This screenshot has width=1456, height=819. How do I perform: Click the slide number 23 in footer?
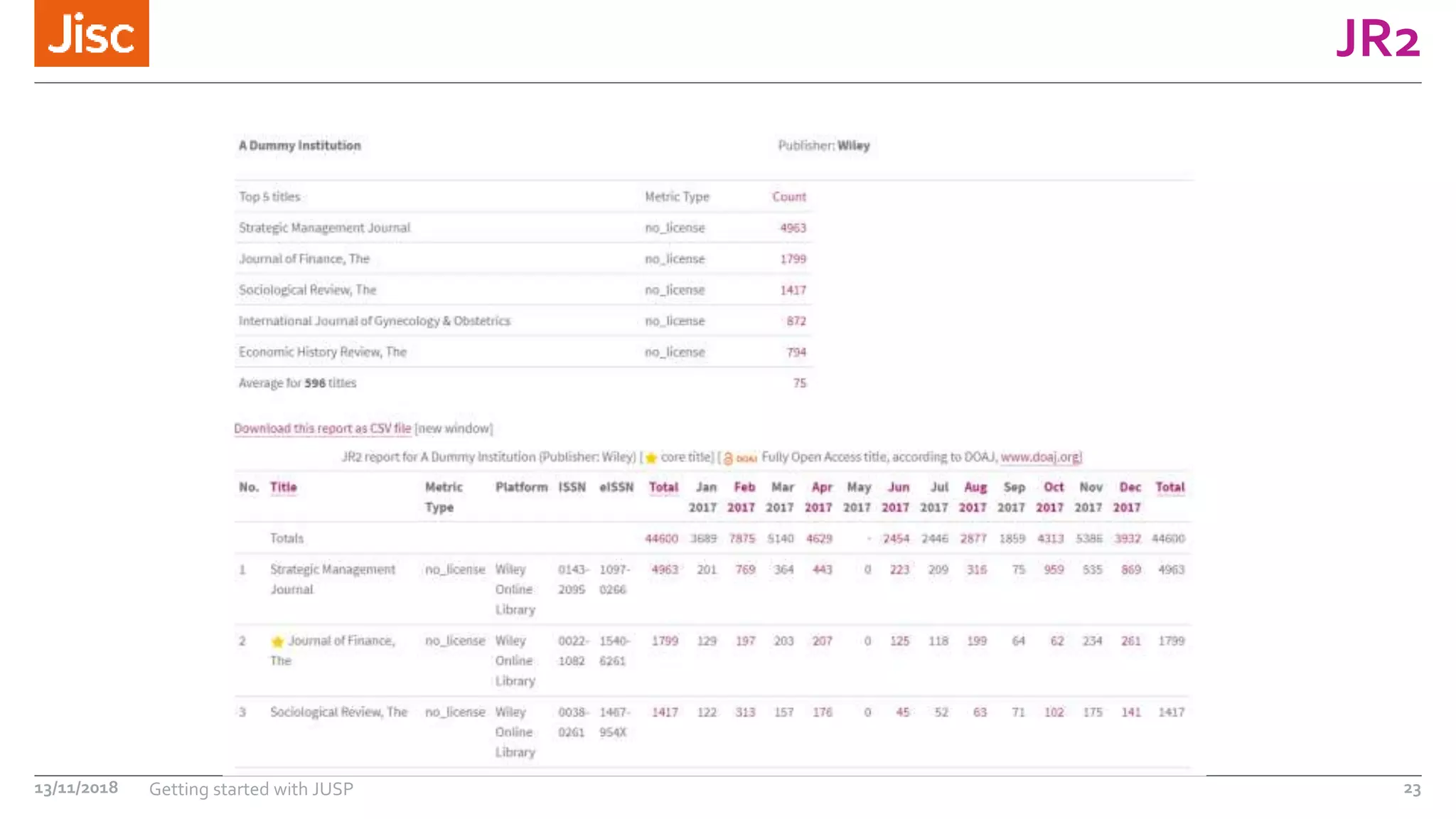click(x=1411, y=788)
